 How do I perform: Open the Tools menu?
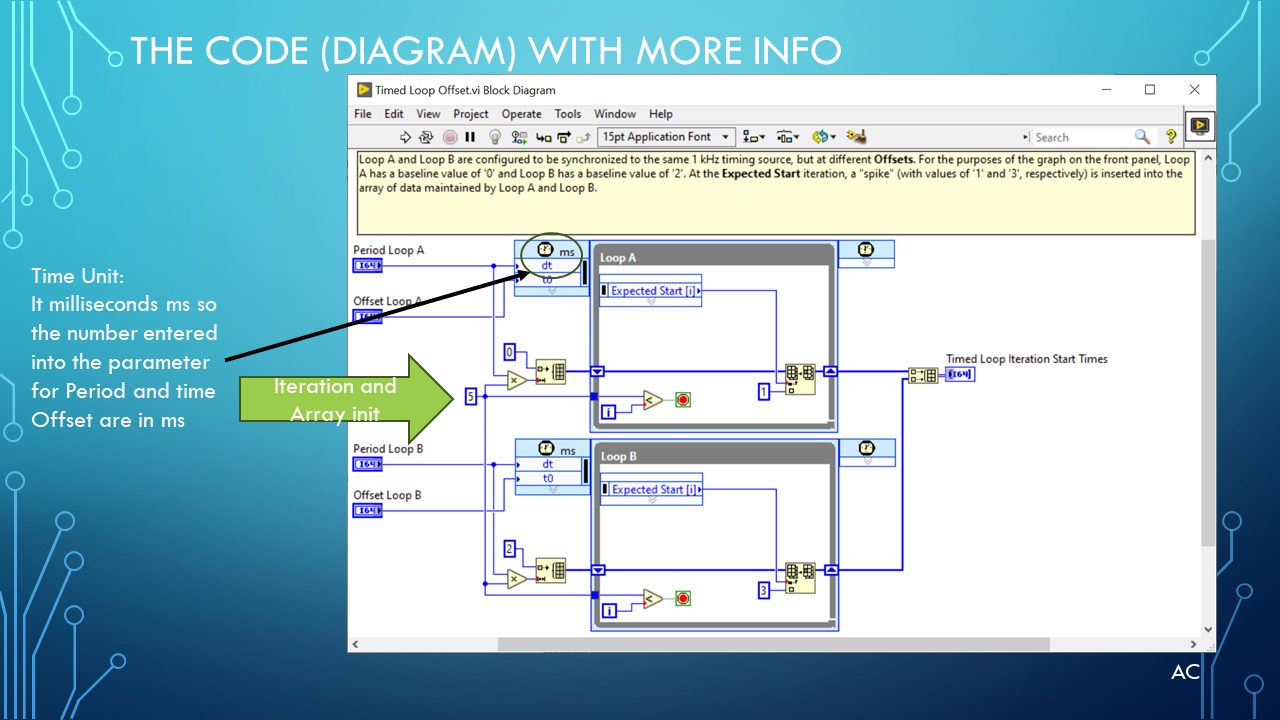568,114
